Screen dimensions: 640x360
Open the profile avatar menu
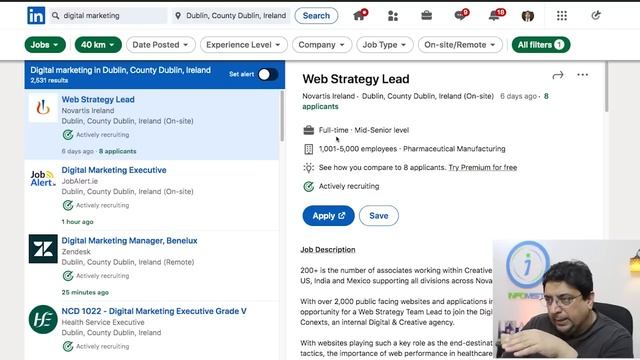528,16
